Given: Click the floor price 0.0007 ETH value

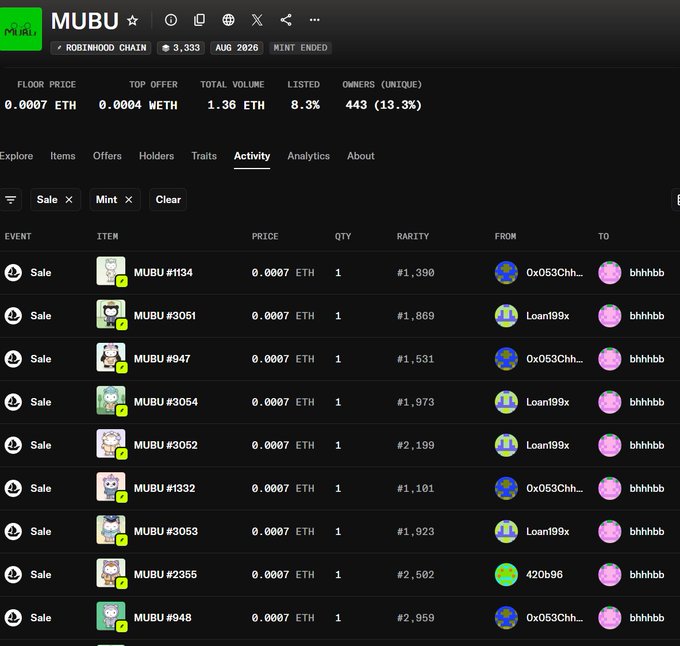Looking at the screenshot, I should [40, 105].
